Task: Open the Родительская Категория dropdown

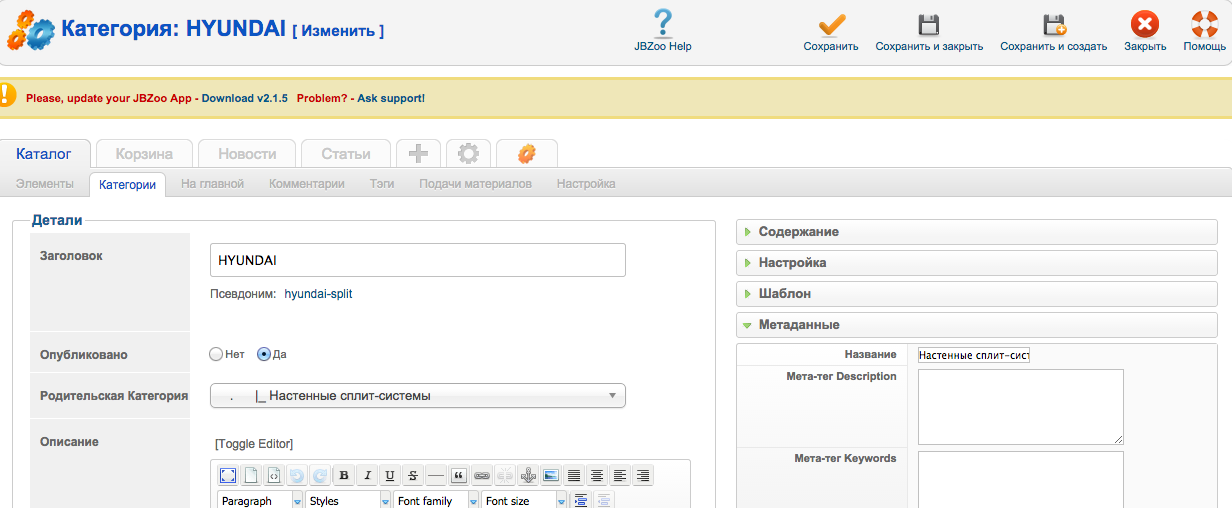Action: click(417, 396)
